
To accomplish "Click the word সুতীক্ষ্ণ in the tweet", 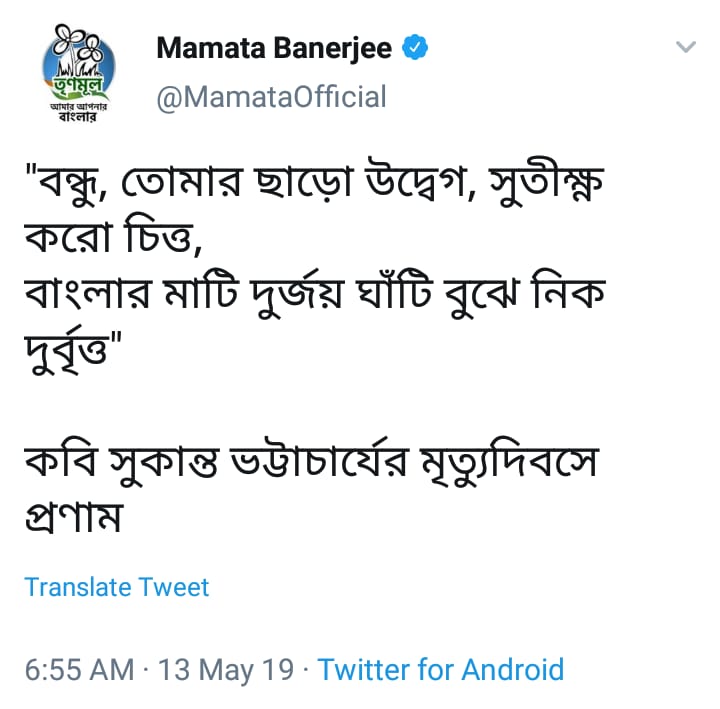I will click(x=546, y=182).
